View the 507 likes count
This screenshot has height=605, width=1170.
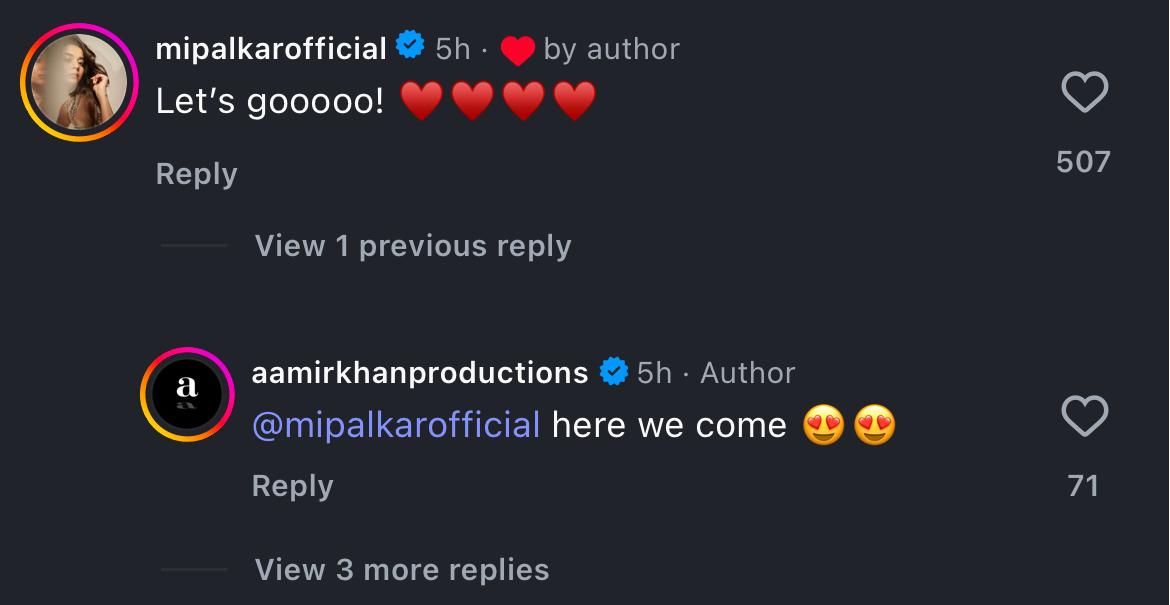coord(1084,162)
